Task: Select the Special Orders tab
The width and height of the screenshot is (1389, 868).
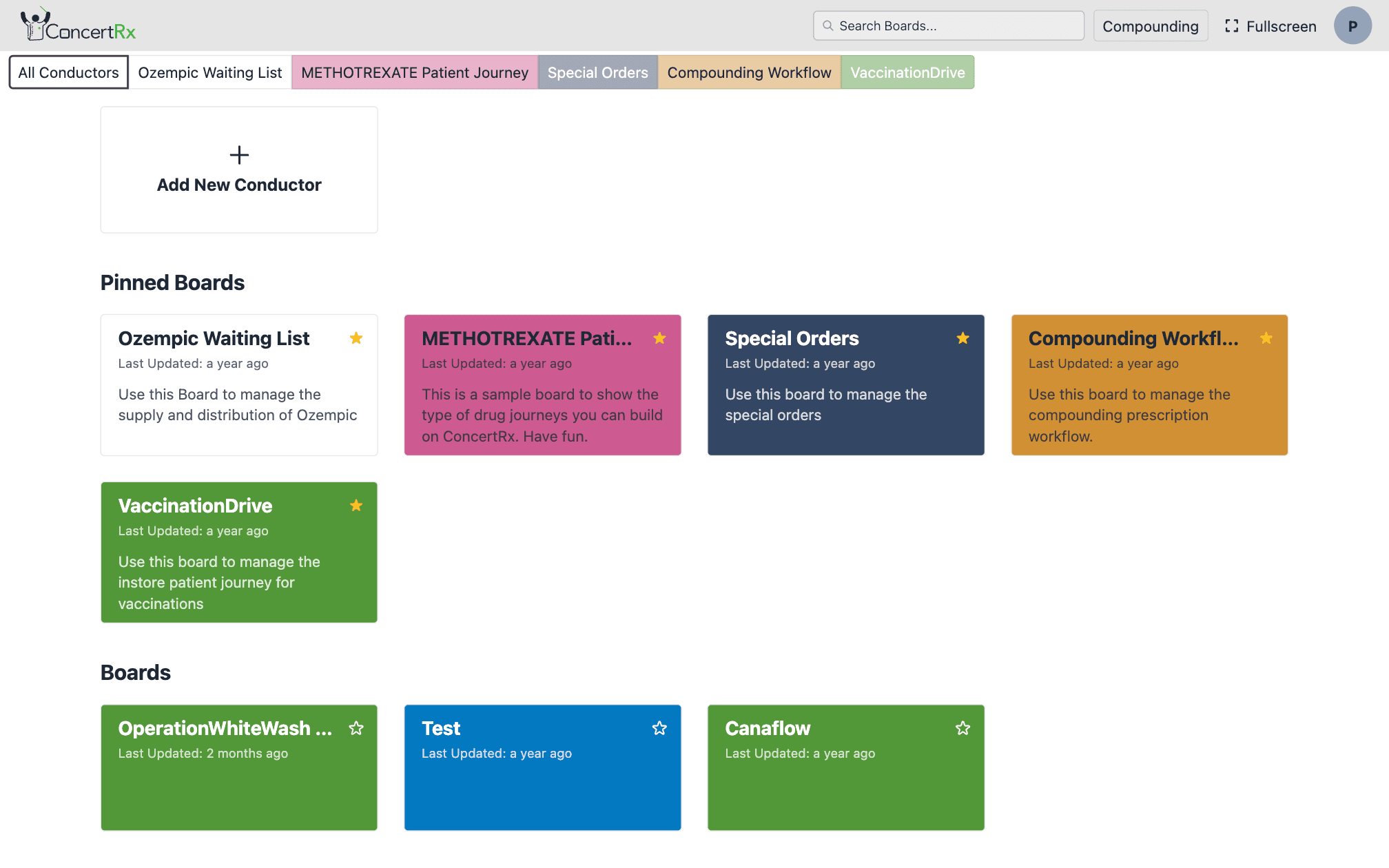Action: pos(597,72)
